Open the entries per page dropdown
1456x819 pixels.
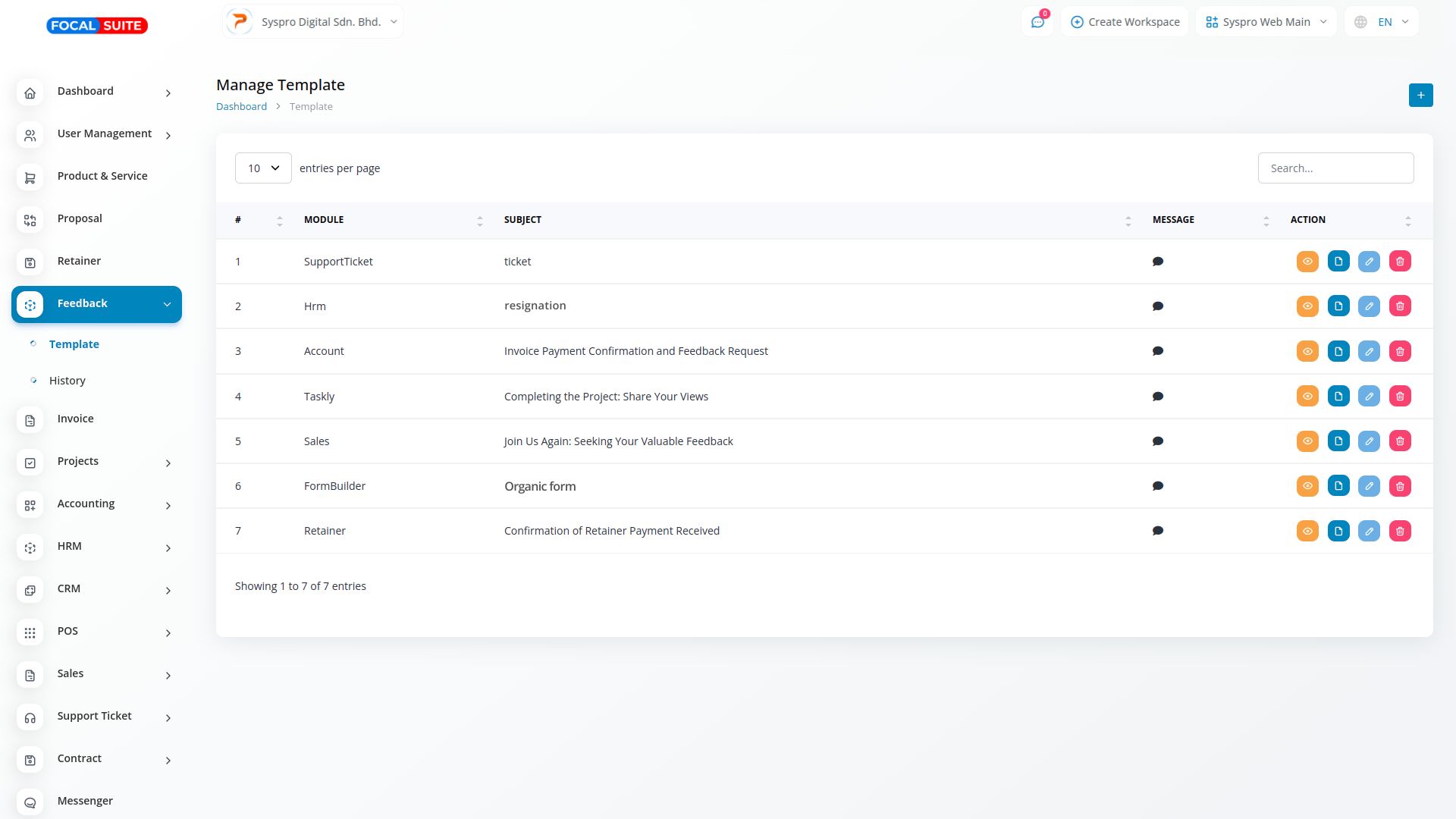pos(263,168)
